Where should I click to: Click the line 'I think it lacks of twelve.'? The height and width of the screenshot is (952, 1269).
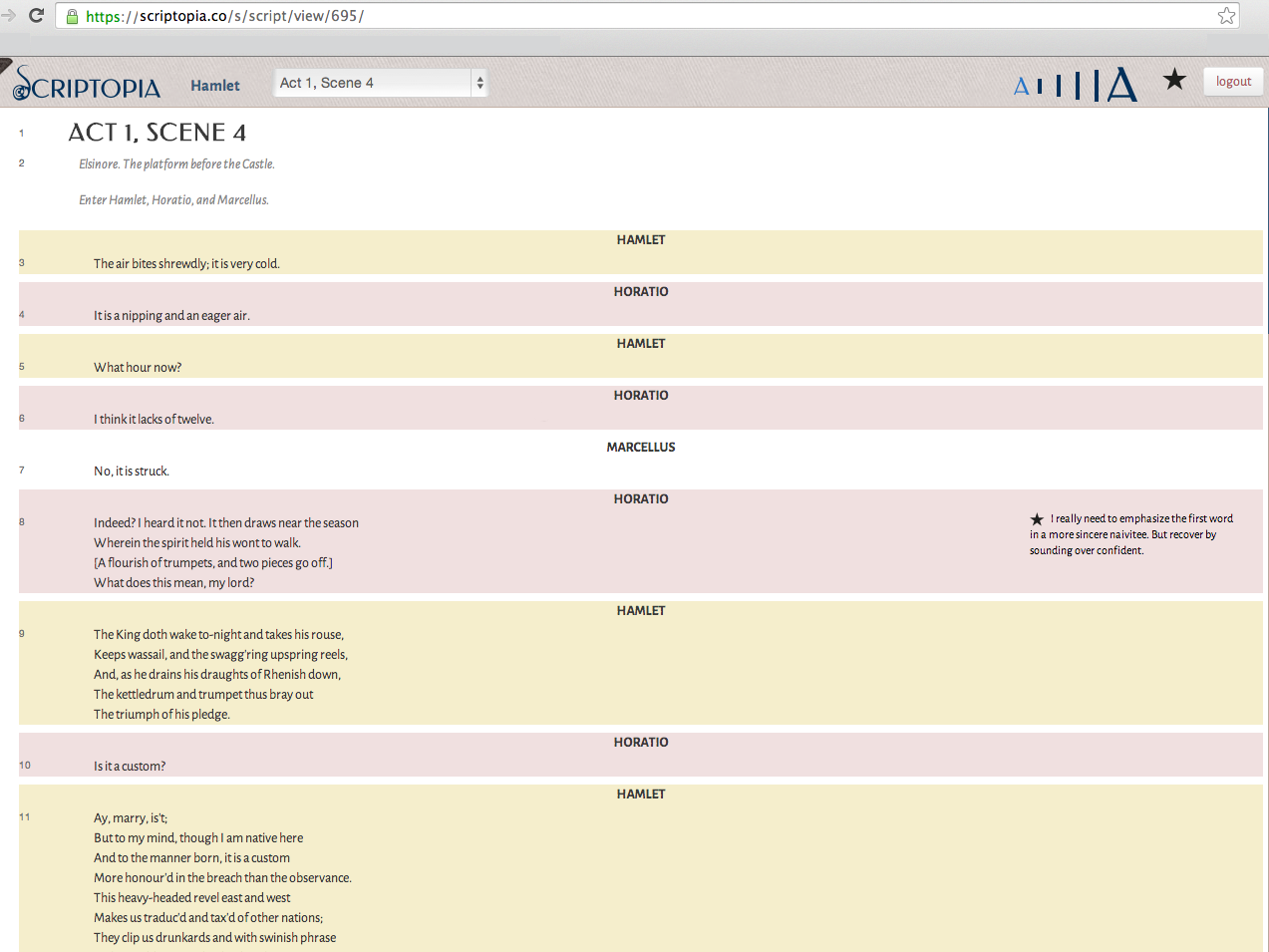coord(154,420)
